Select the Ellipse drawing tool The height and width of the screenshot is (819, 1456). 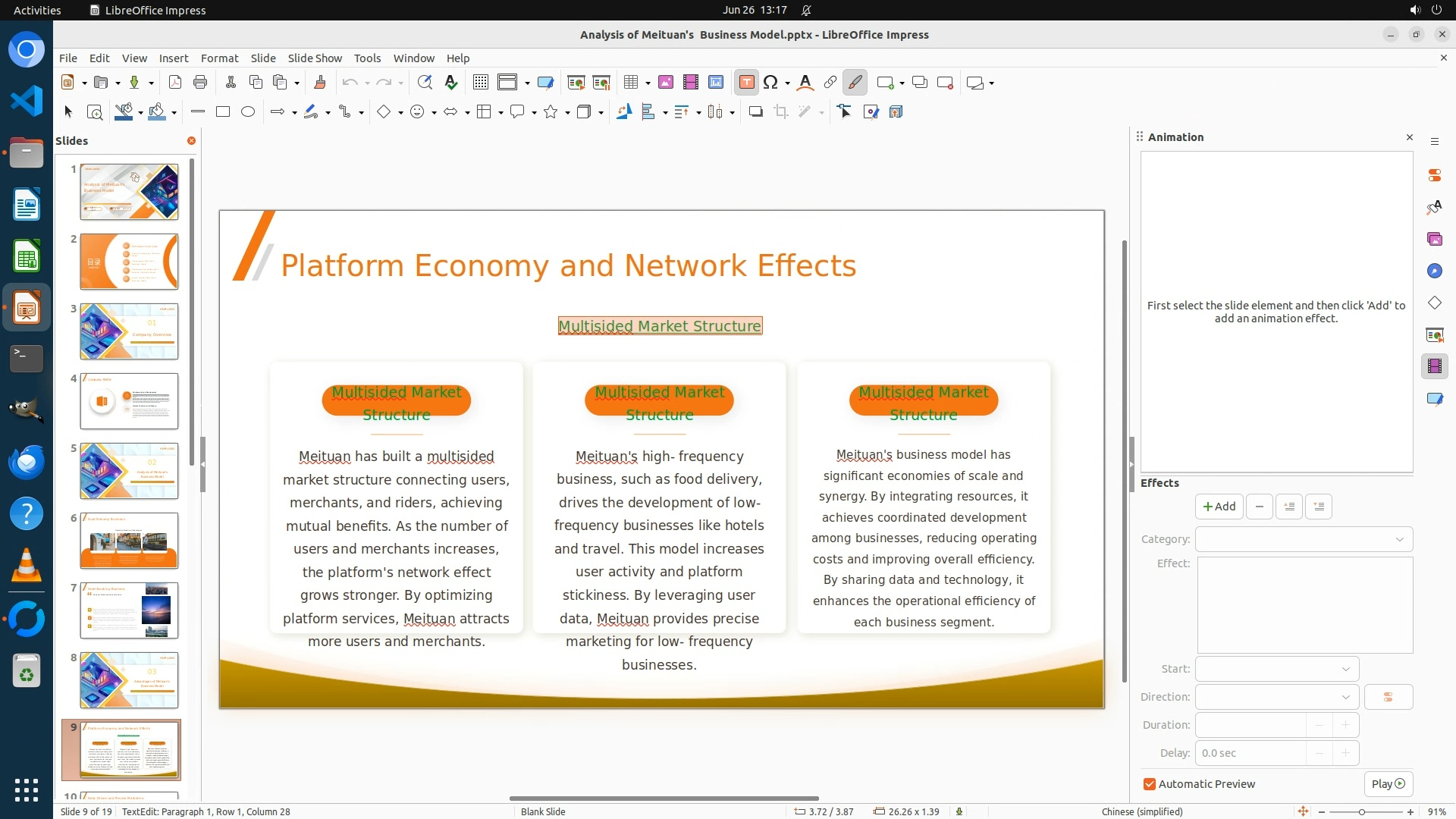pos(248,112)
